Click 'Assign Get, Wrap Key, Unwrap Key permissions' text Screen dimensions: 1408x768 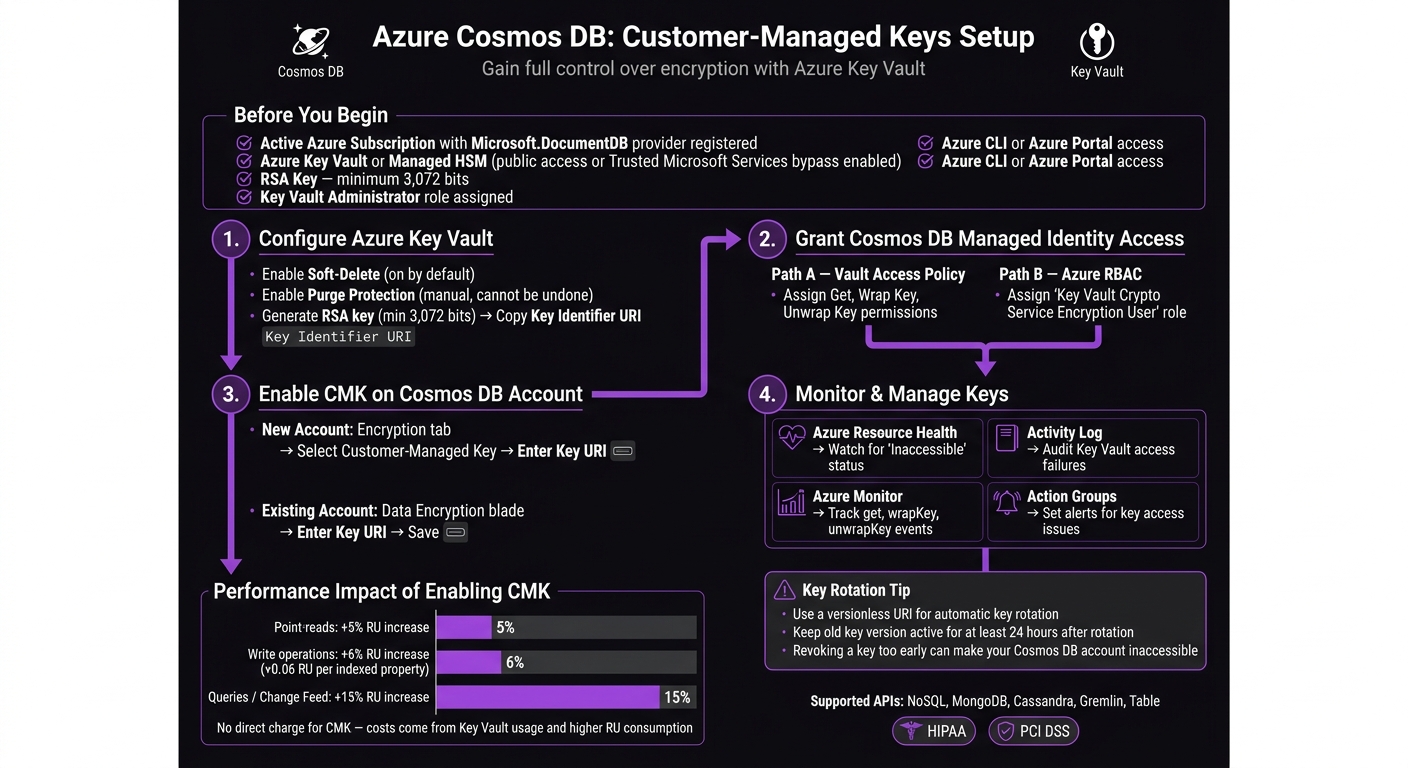click(860, 304)
